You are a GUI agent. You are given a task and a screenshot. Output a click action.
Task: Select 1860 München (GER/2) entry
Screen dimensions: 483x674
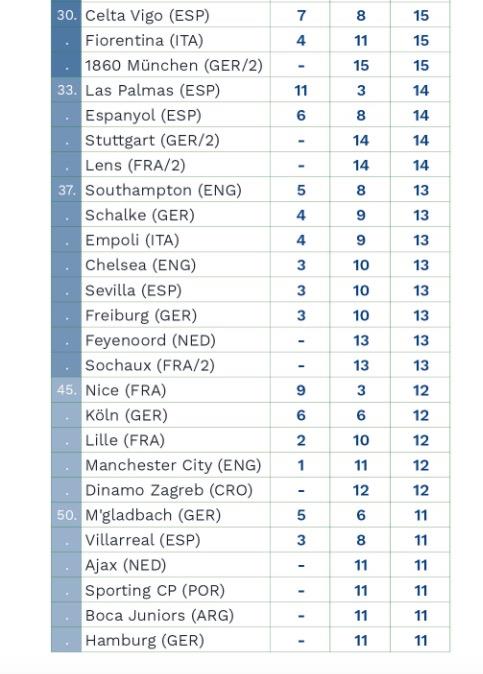174,65
